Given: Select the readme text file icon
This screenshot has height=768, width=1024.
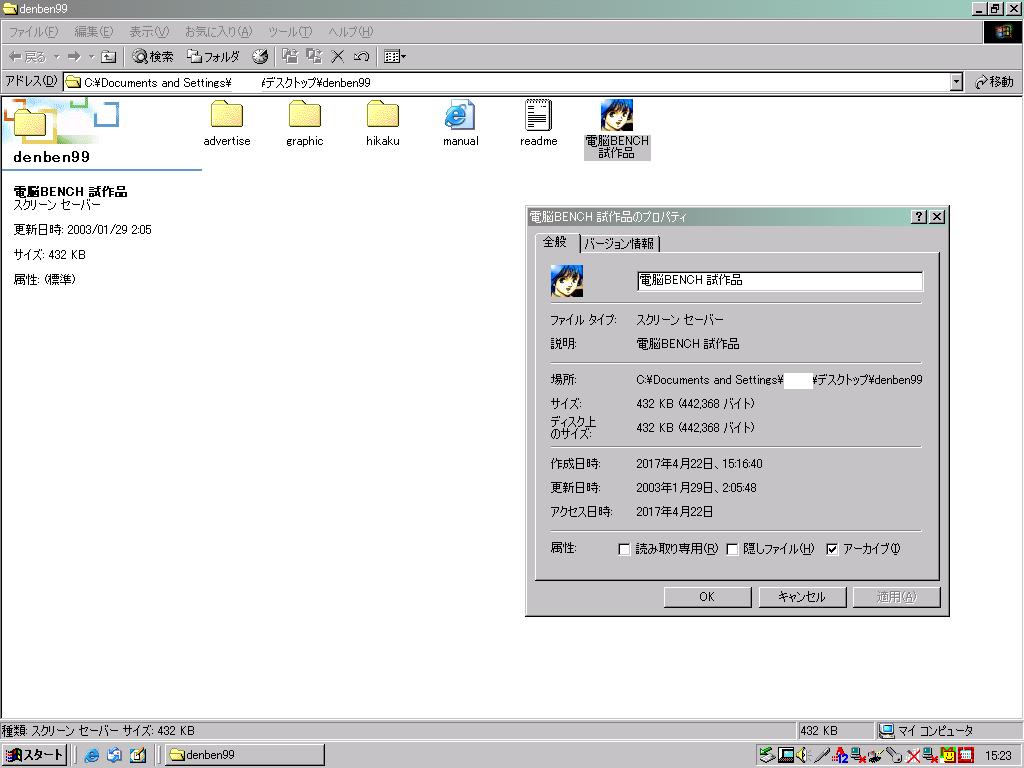Looking at the screenshot, I should click(538, 116).
